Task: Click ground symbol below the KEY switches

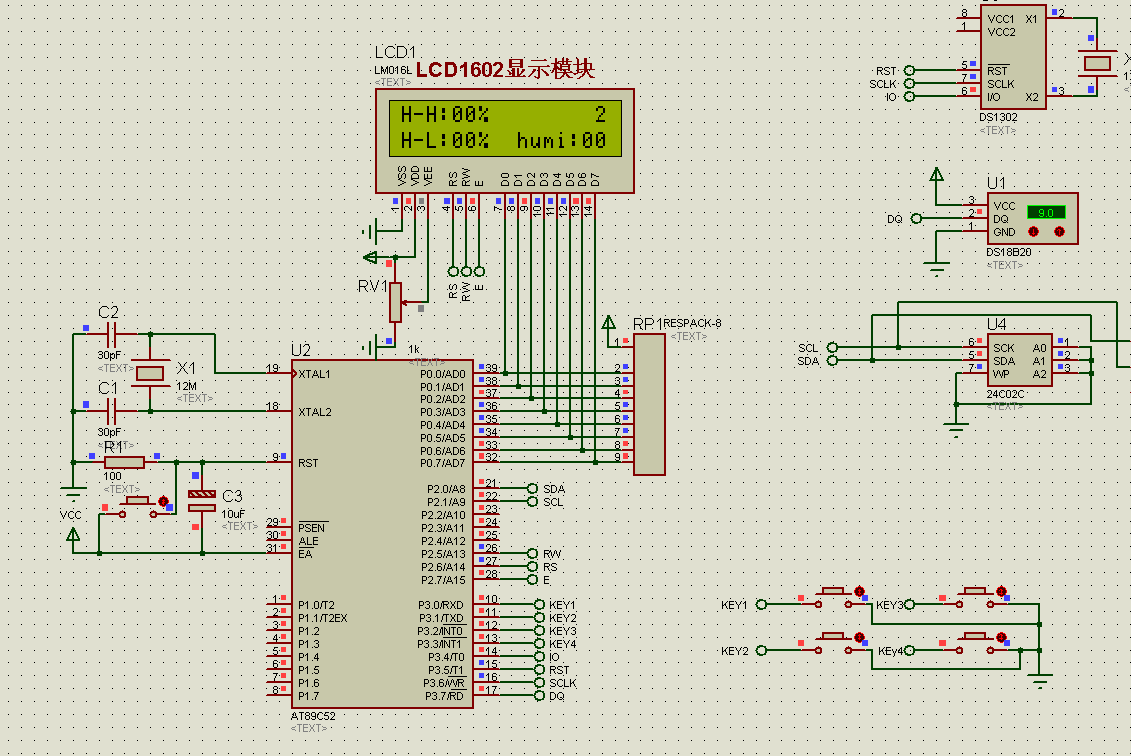Action: point(1039,679)
